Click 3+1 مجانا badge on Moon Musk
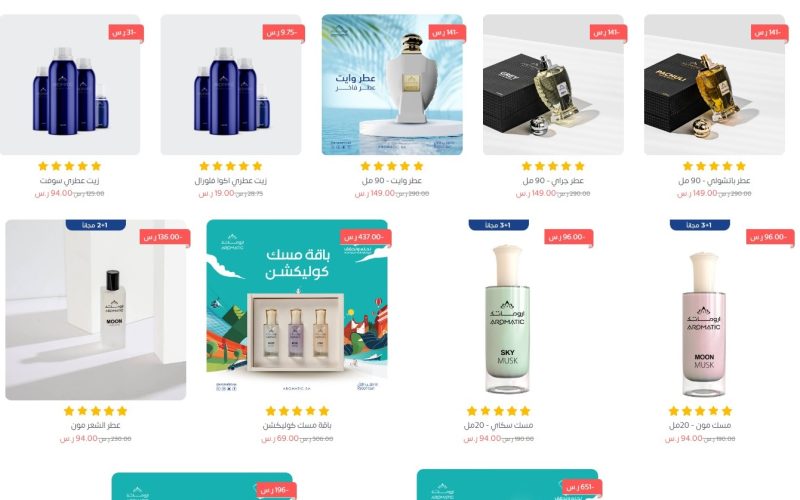Image resolution: width=800 pixels, height=500 pixels. click(x=700, y=225)
